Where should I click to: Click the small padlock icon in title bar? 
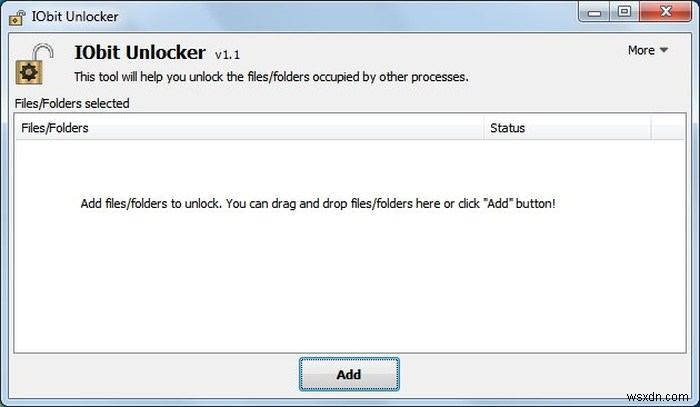point(17,14)
